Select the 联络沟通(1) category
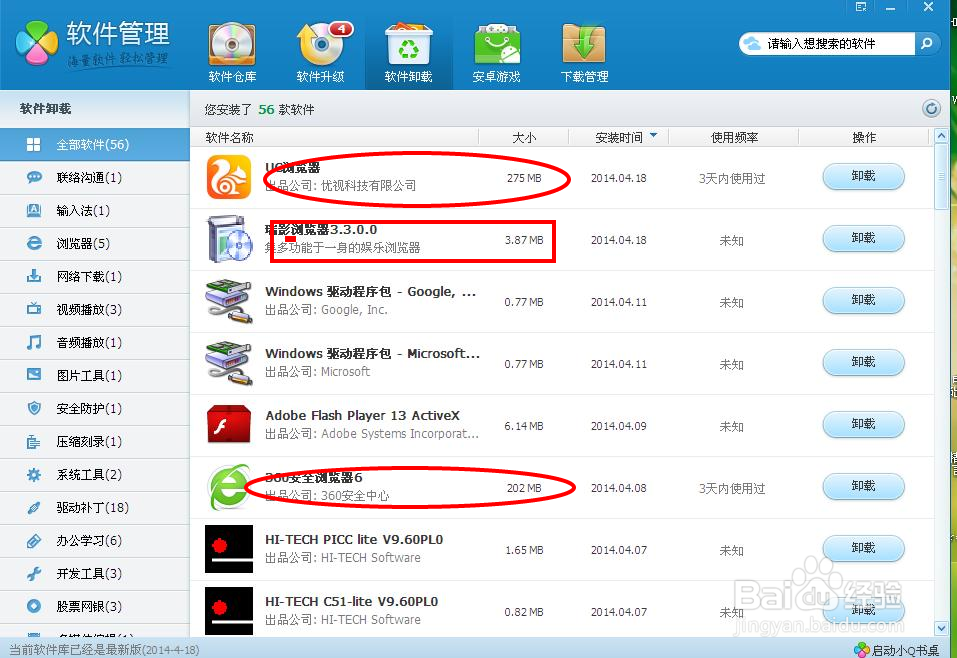The image size is (957, 658). pyautogui.click(x=95, y=178)
